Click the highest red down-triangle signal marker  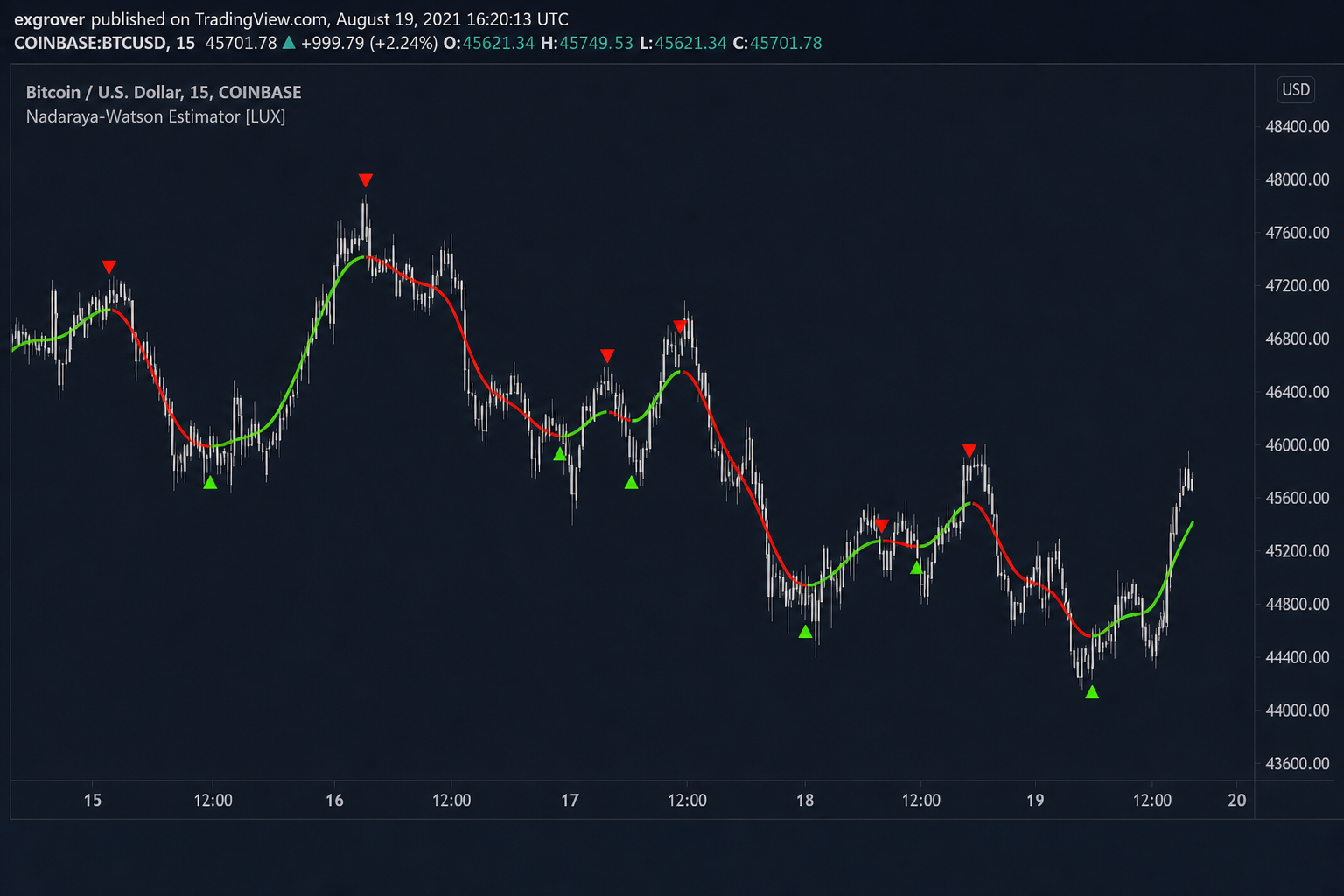366,180
